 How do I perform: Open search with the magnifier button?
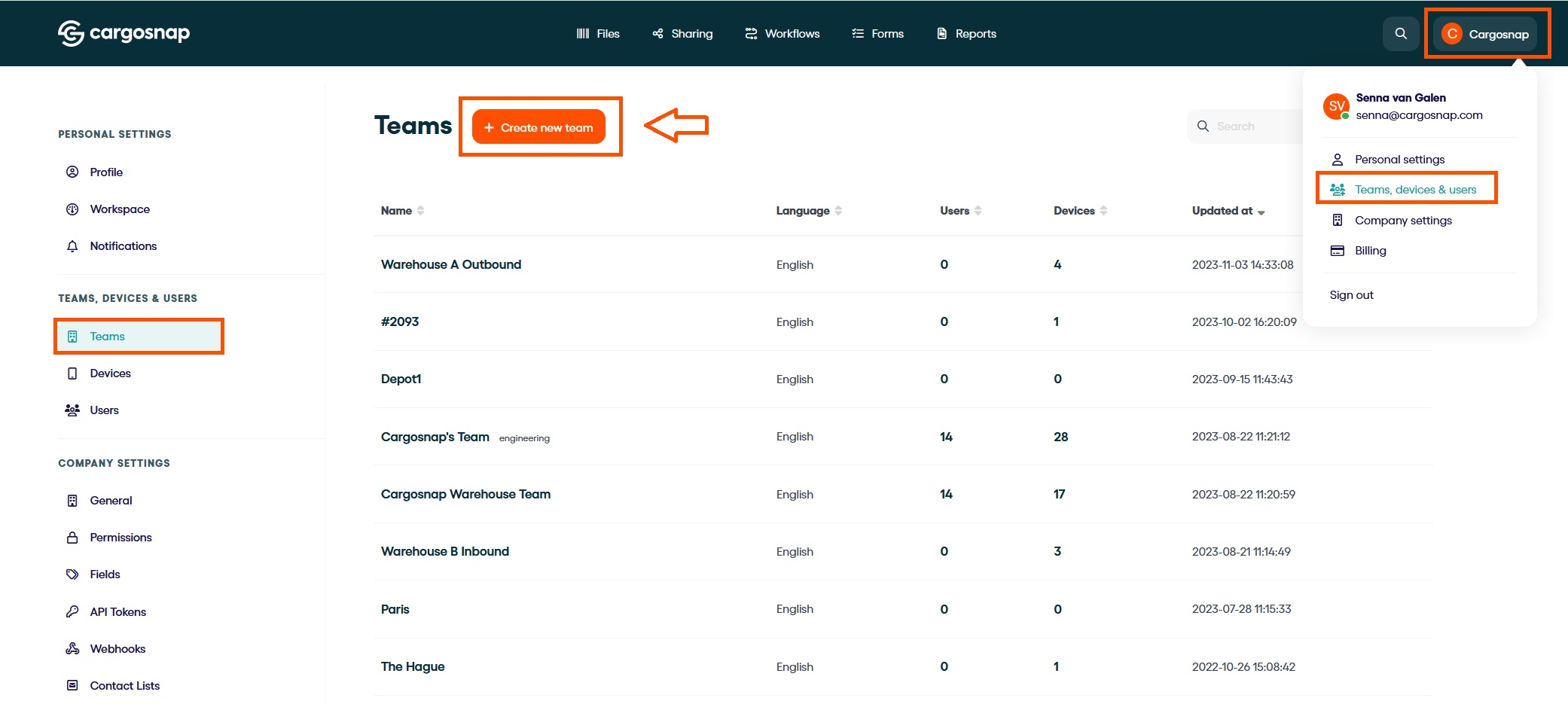pyautogui.click(x=1401, y=34)
